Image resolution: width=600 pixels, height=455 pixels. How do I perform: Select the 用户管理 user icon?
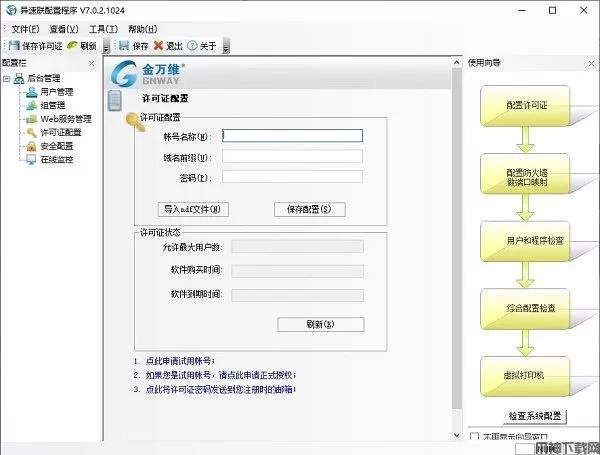(x=31, y=92)
